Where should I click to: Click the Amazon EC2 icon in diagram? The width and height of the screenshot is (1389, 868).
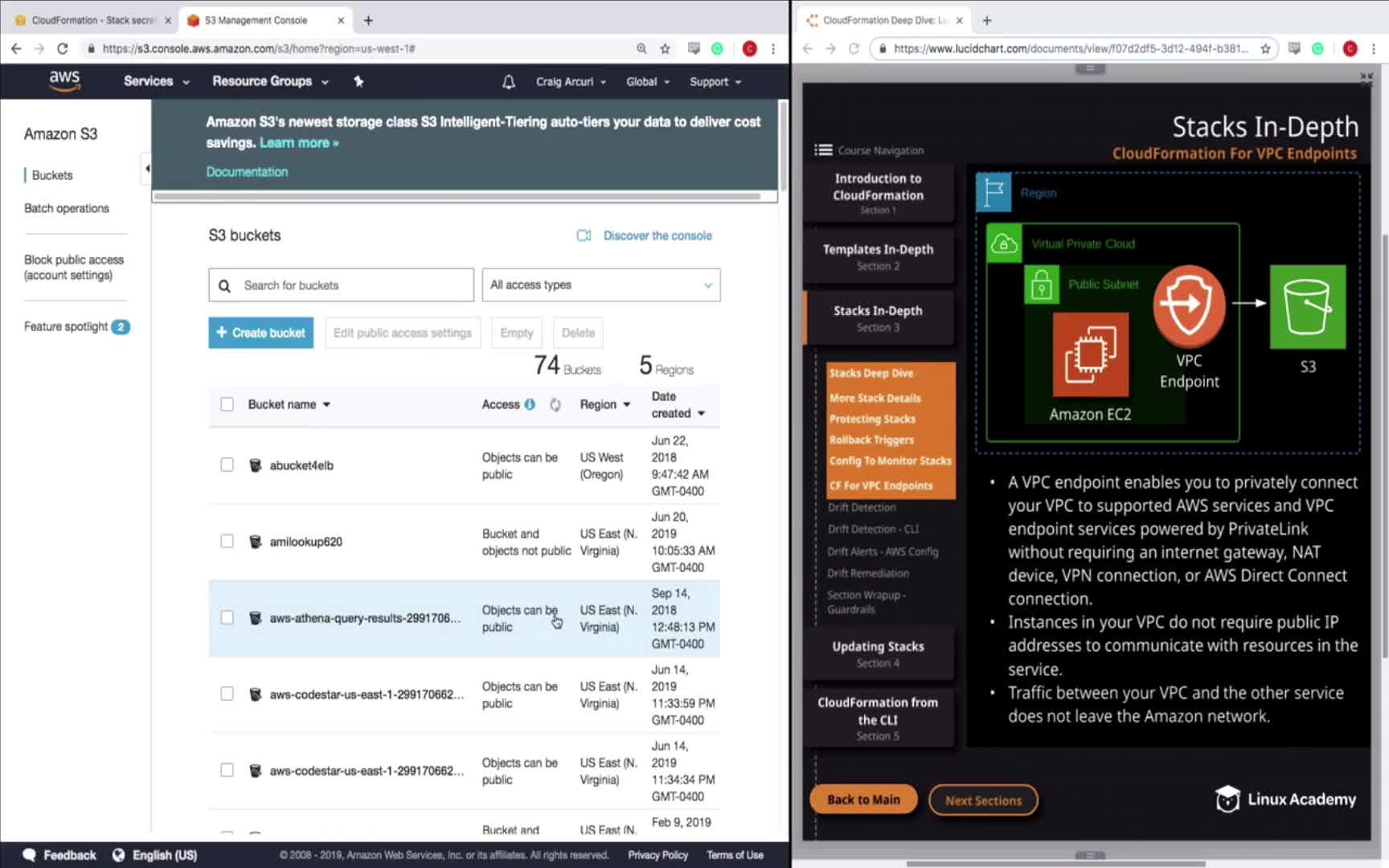(1090, 354)
